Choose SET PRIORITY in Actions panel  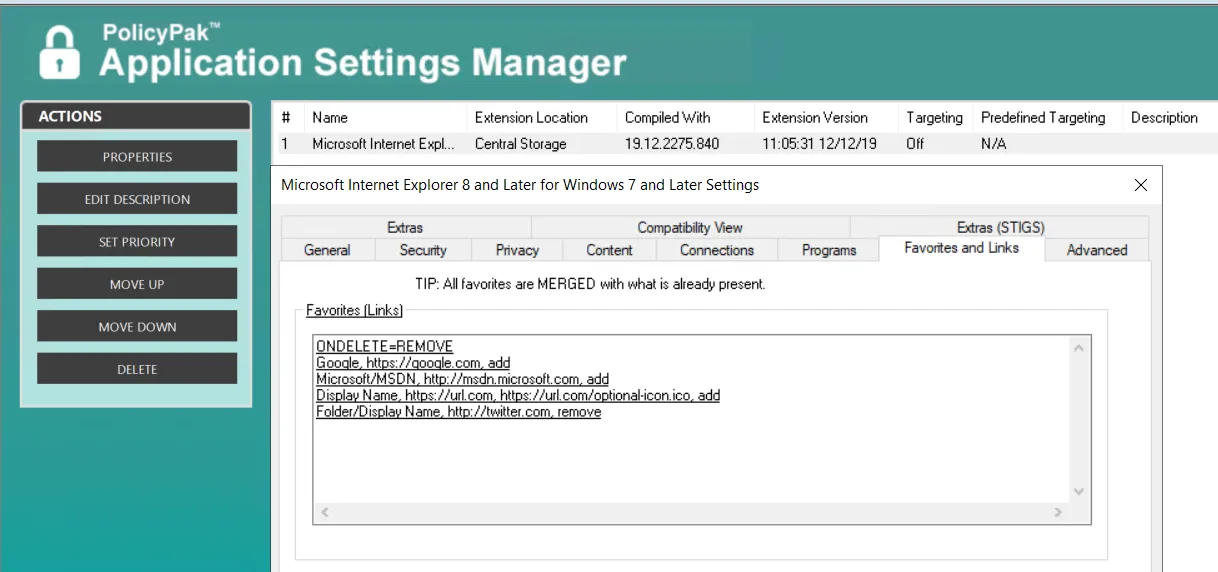click(137, 242)
